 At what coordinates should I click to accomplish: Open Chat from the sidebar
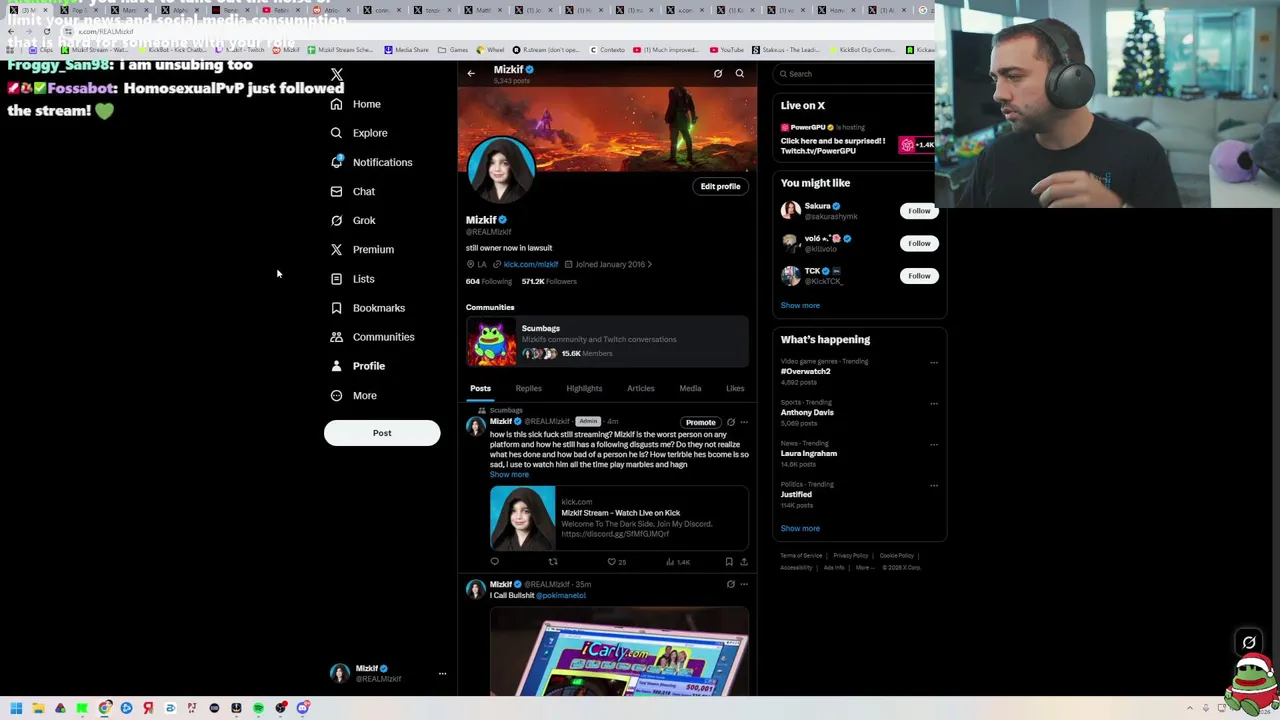(353, 191)
